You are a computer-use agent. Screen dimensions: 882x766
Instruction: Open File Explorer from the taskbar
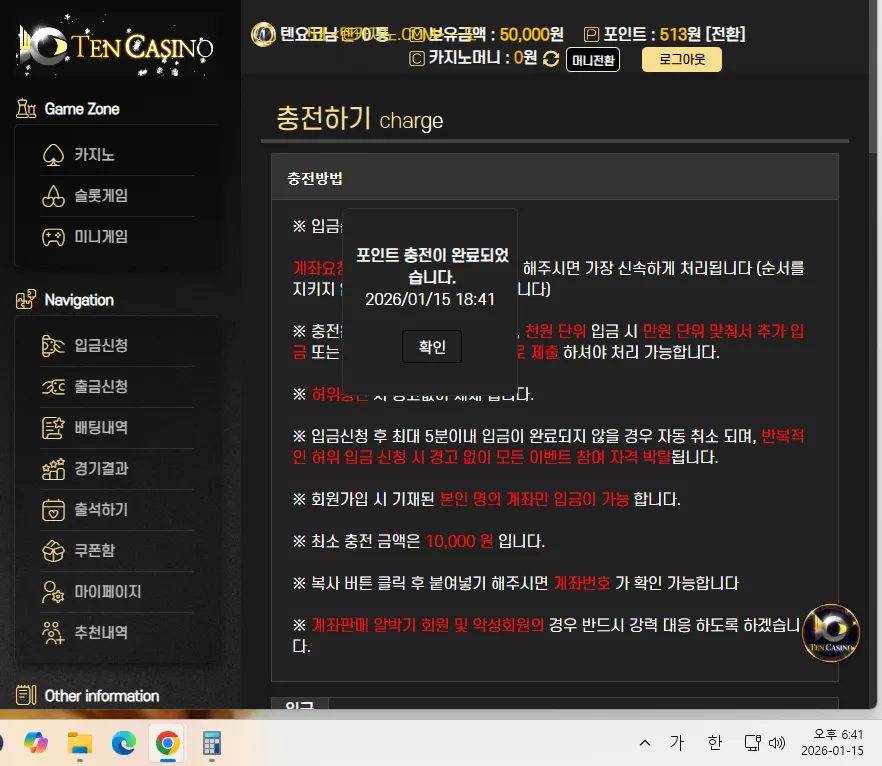point(80,744)
